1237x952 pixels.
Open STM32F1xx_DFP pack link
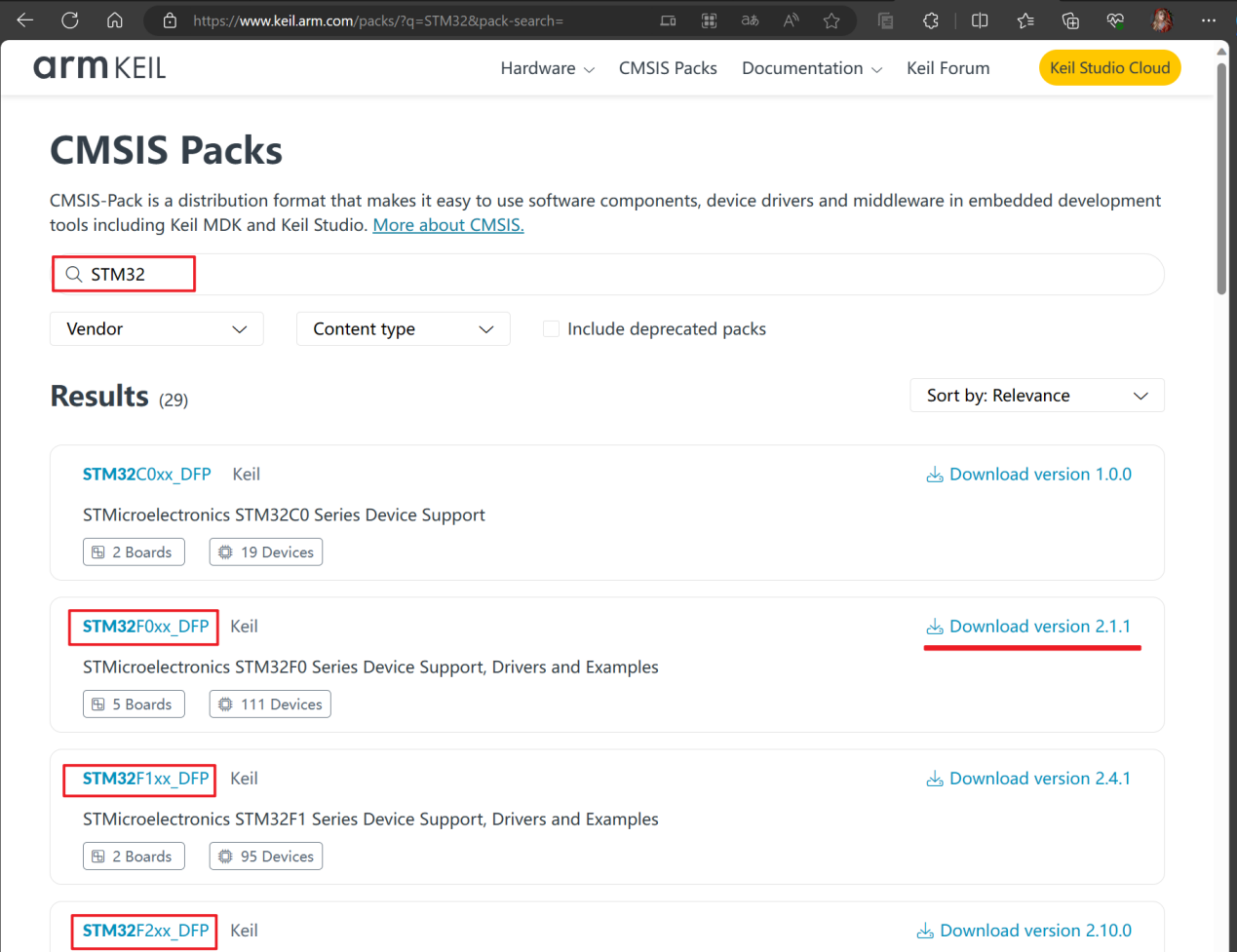coord(145,779)
